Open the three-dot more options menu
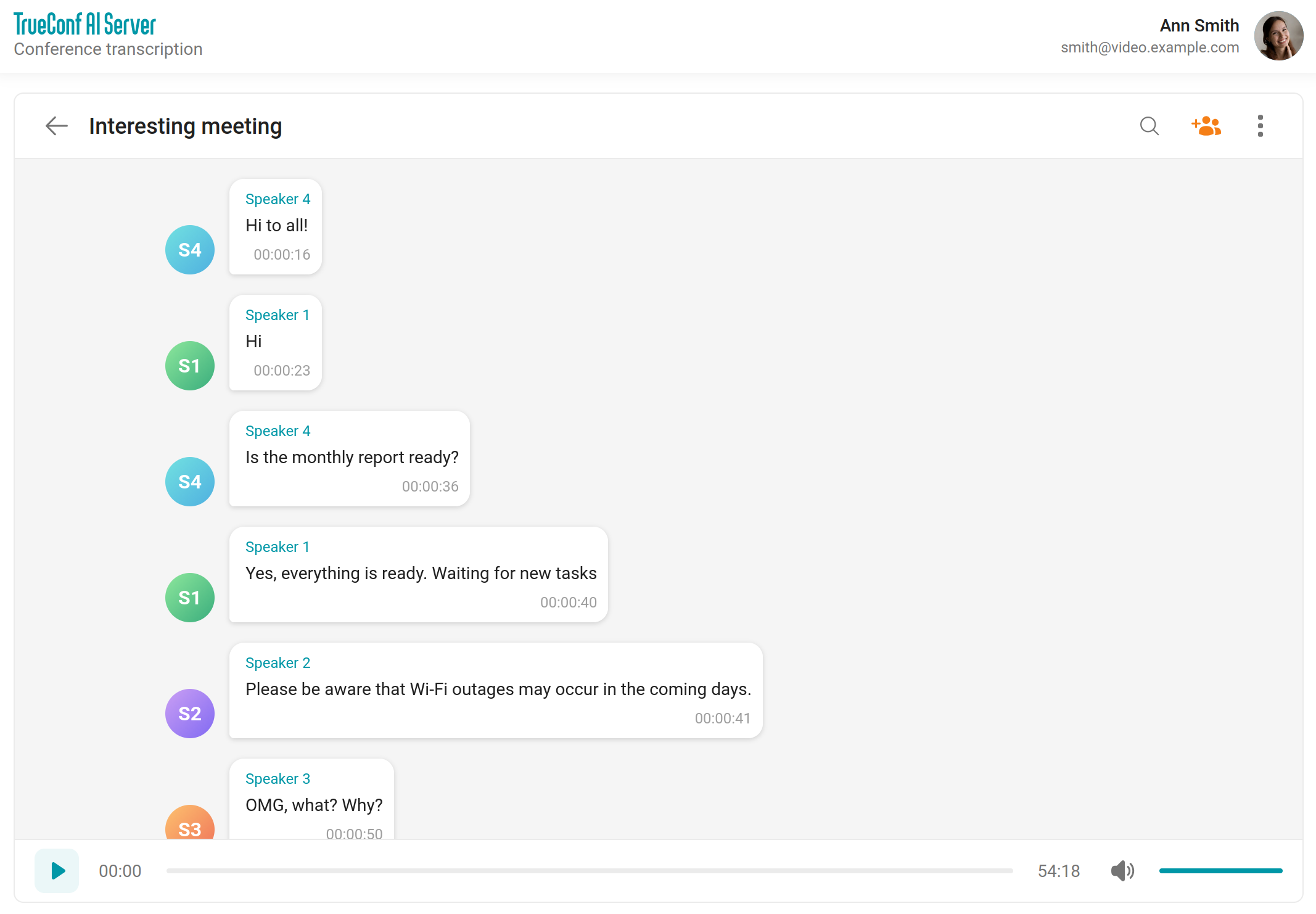 pyautogui.click(x=1260, y=126)
